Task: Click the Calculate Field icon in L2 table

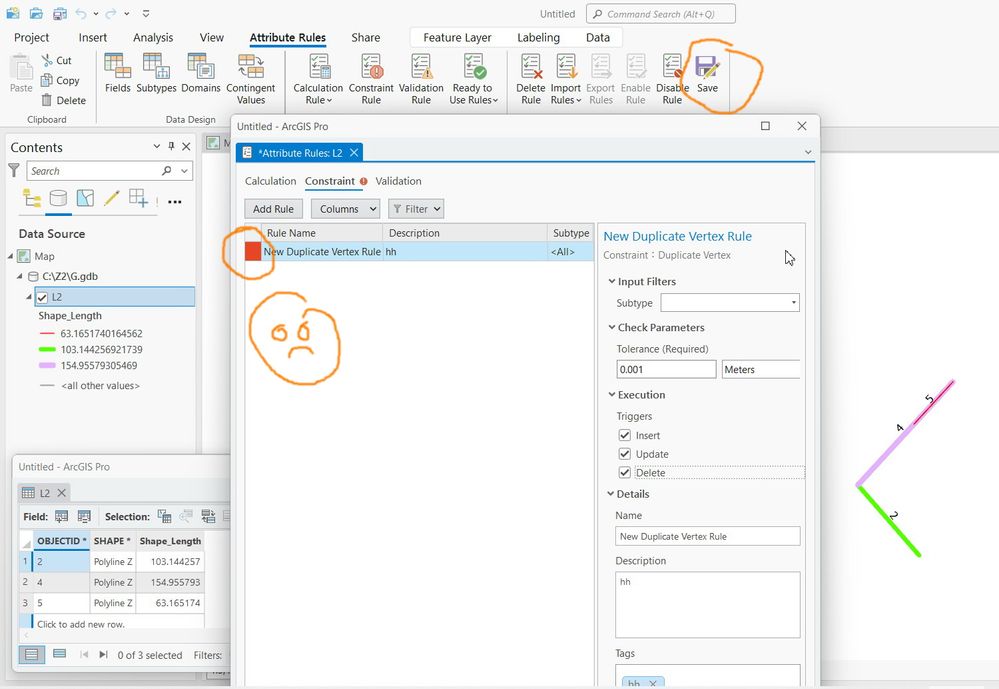Action: [84, 516]
